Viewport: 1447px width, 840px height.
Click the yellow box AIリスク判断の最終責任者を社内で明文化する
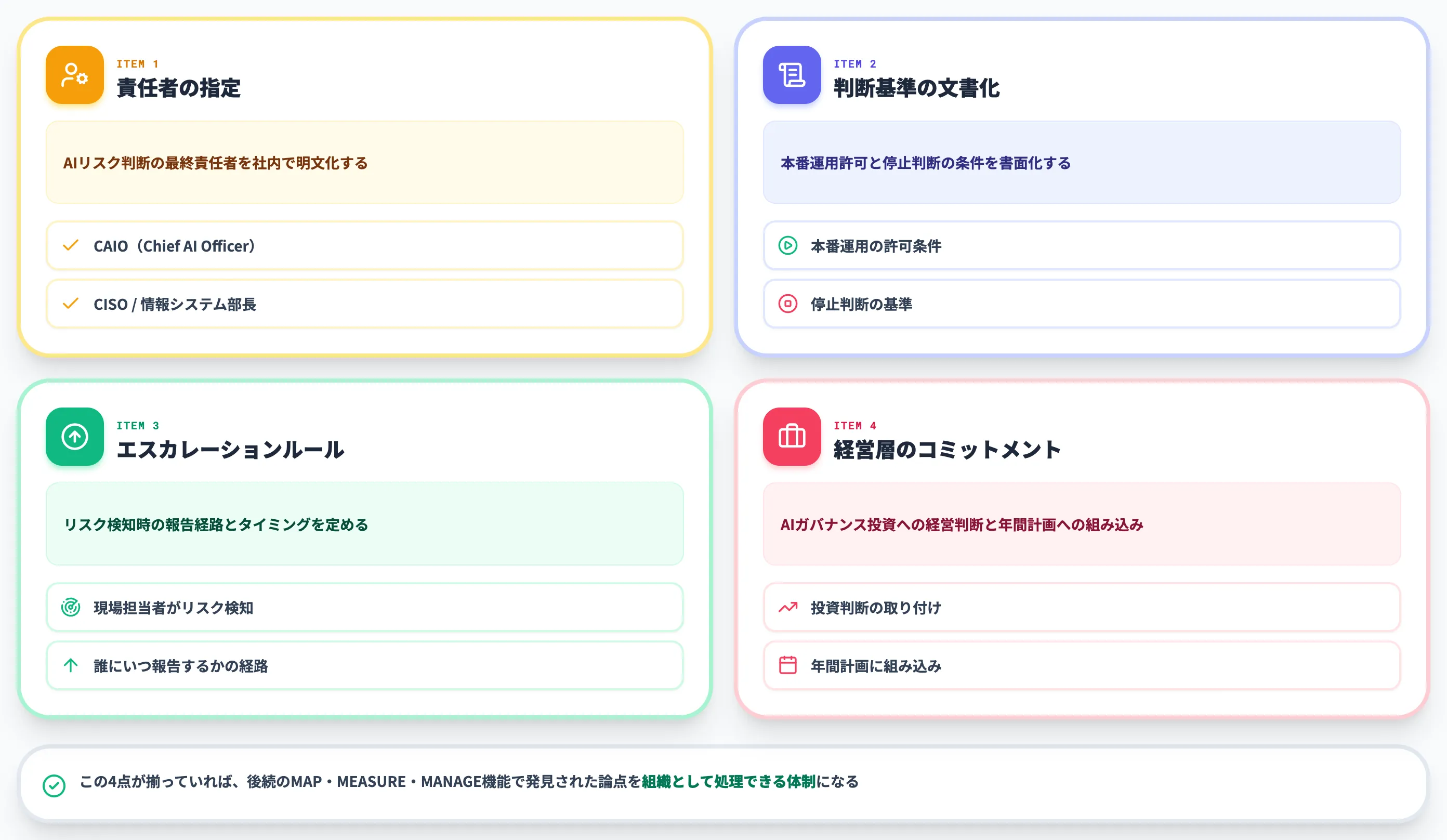pyautogui.click(x=365, y=163)
